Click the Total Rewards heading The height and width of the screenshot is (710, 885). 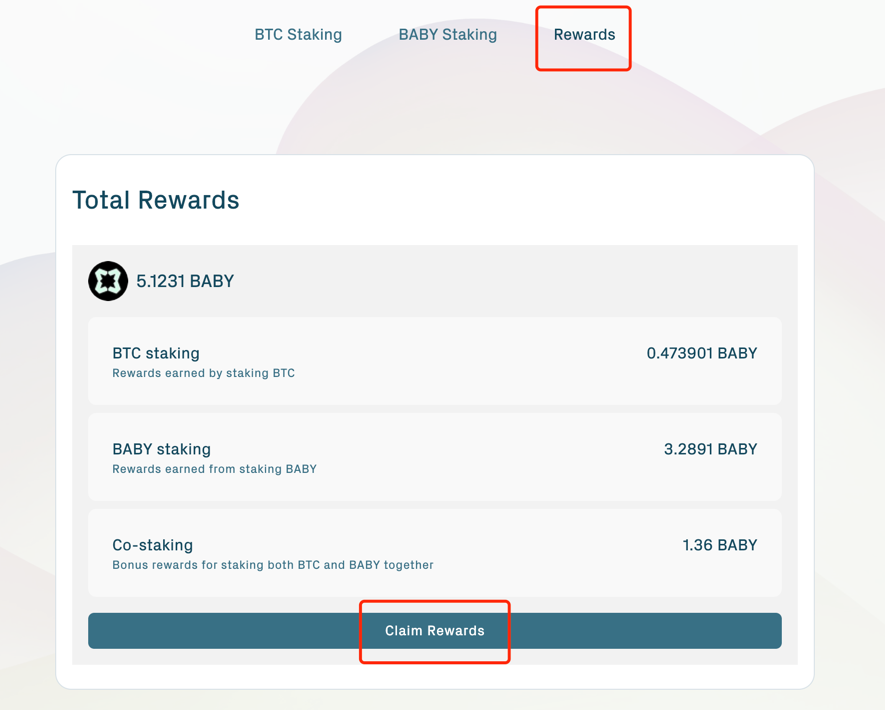tap(156, 200)
